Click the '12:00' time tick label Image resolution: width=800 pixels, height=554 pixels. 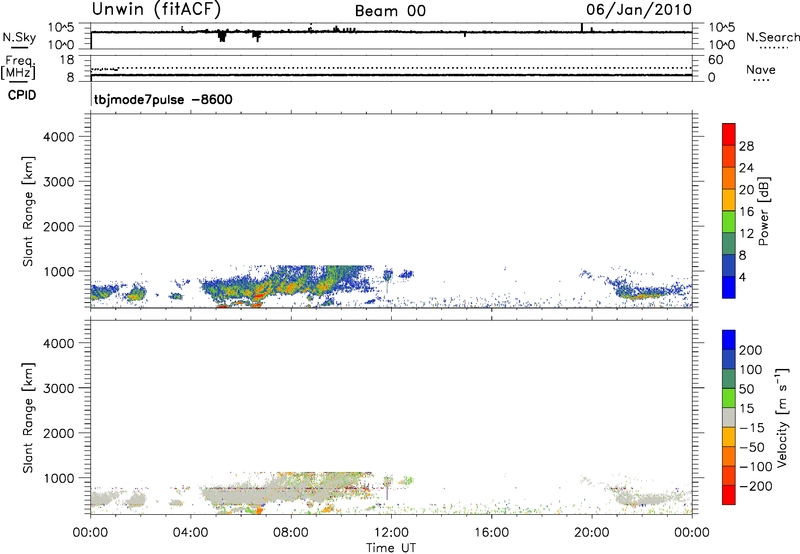(x=391, y=533)
